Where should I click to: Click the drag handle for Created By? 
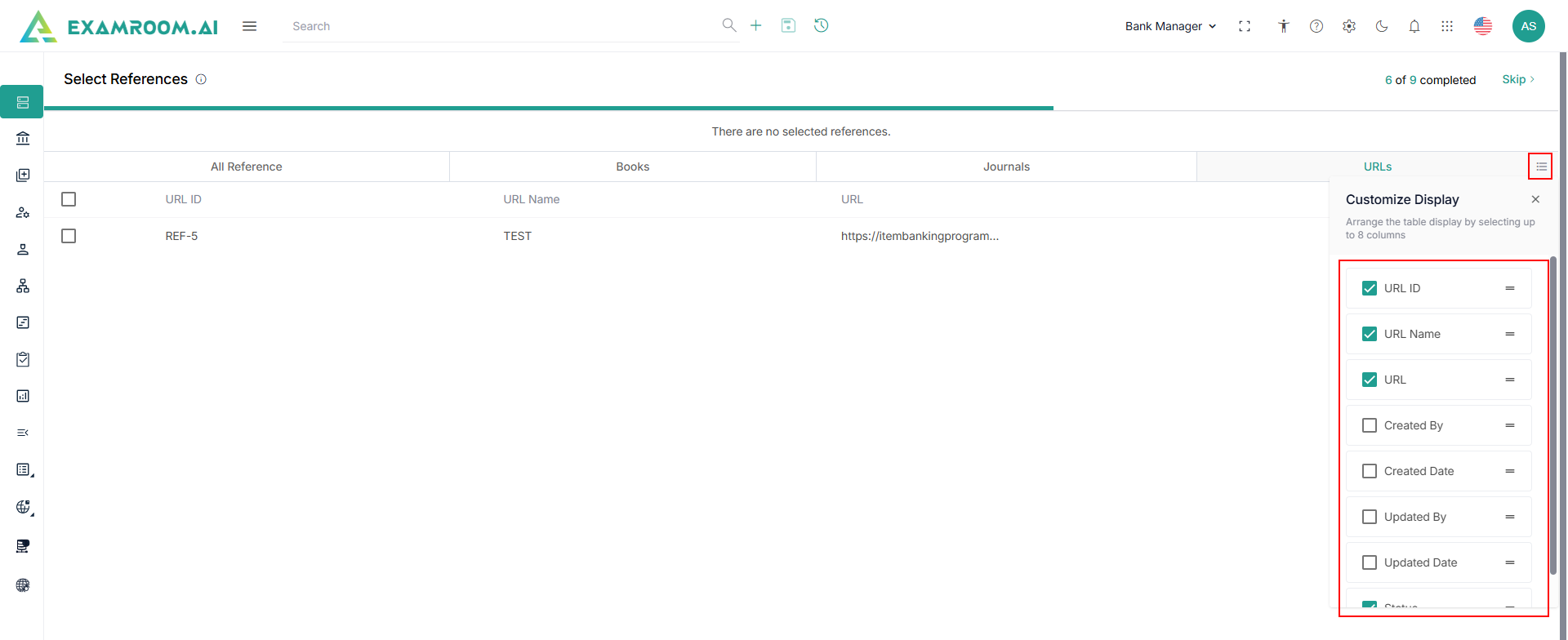(x=1510, y=425)
